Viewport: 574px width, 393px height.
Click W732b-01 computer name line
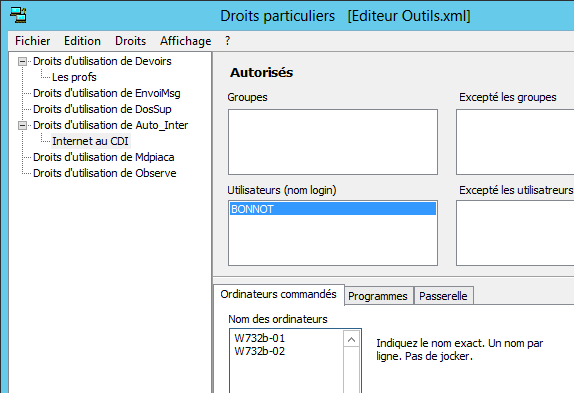pyautogui.click(x=260, y=338)
